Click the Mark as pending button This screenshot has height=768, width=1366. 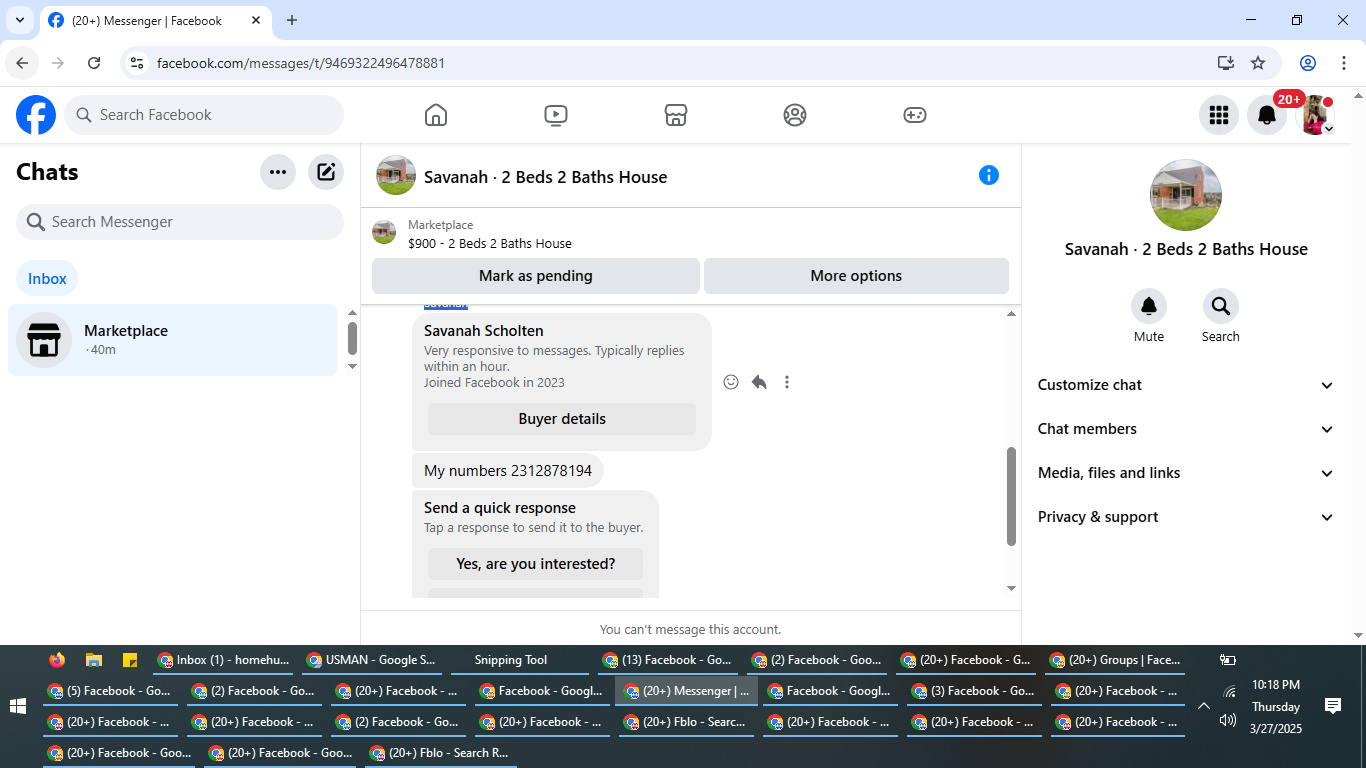pyautogui.click(x=536, y=276)
